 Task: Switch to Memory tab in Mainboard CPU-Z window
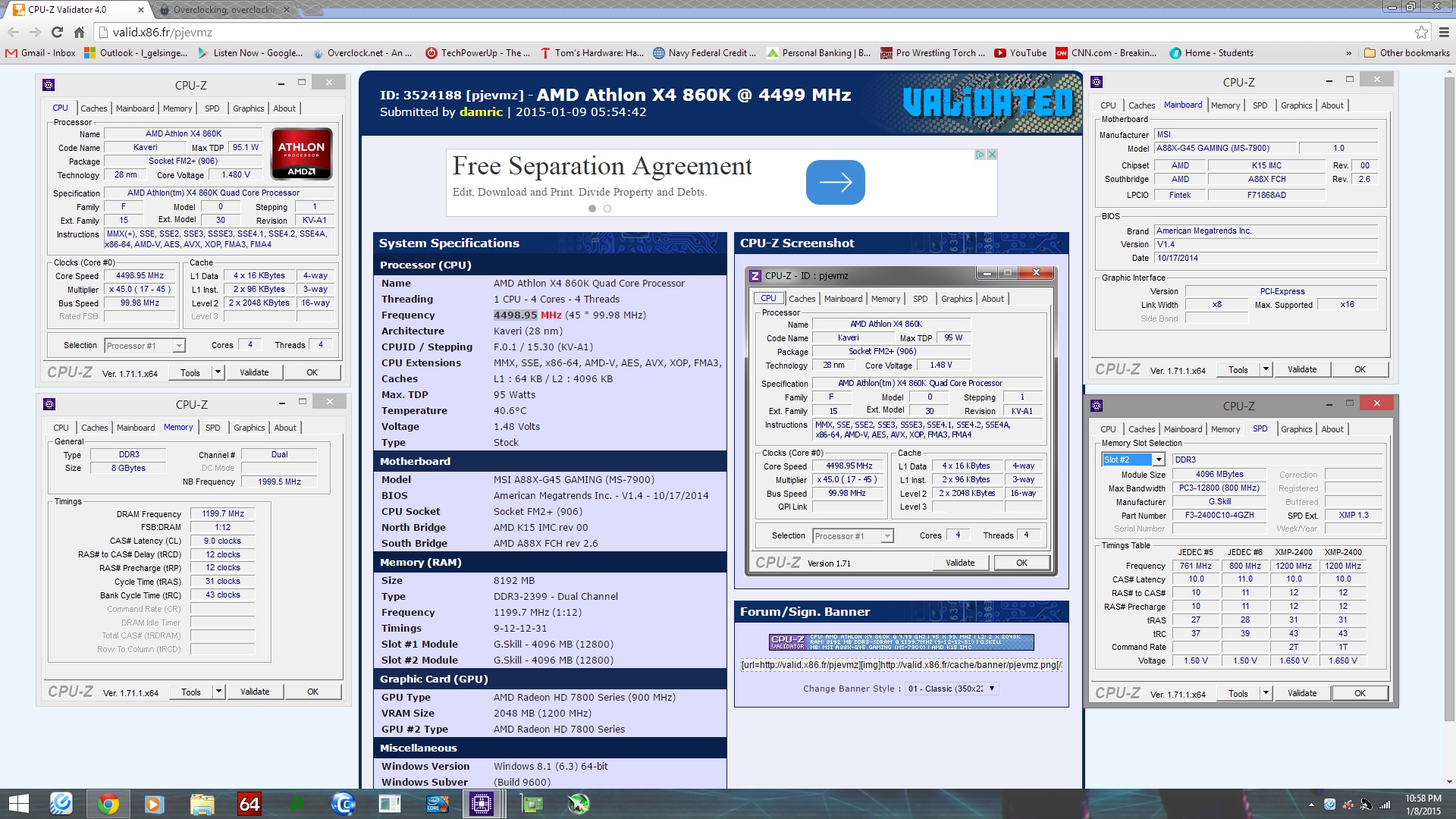1225,105
